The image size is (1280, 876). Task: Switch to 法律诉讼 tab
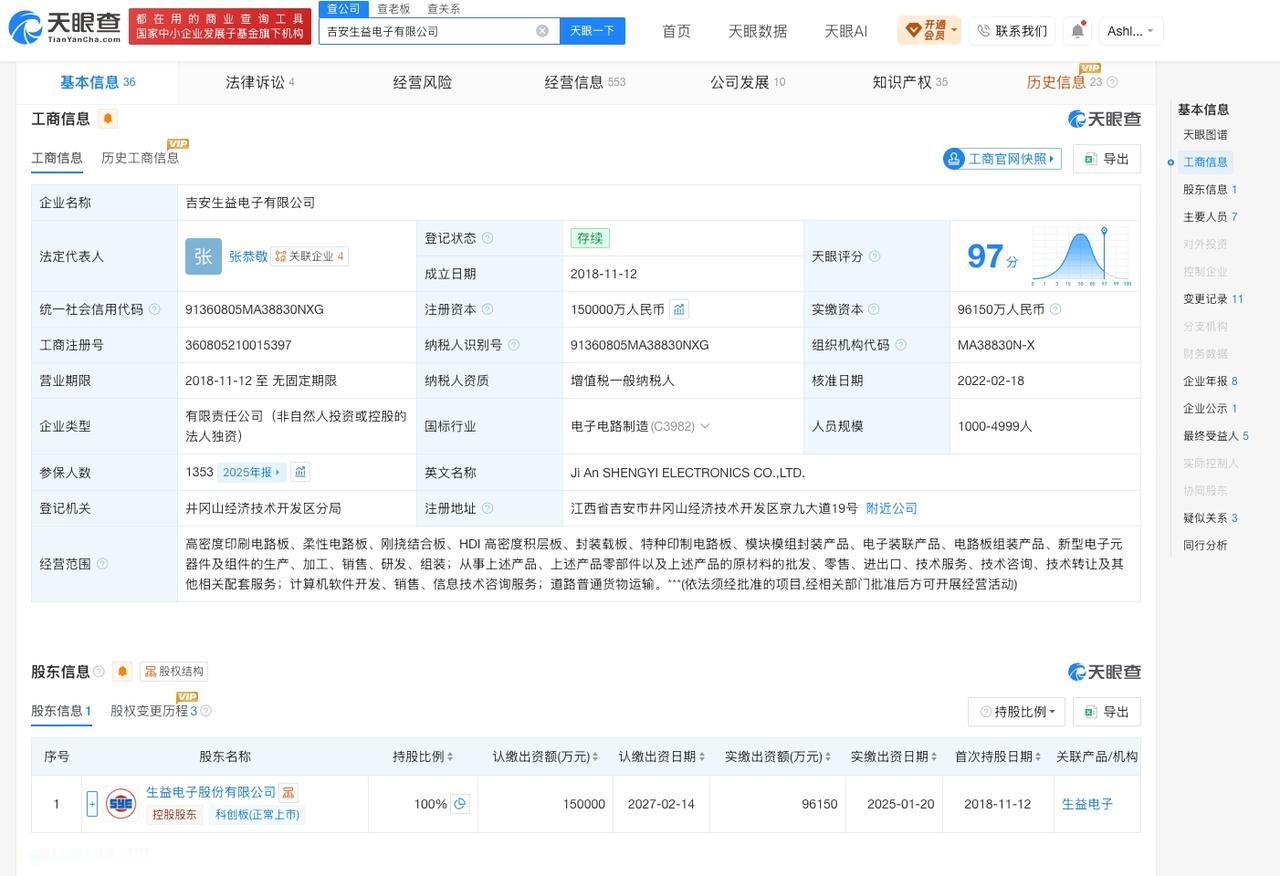point(260,82)
